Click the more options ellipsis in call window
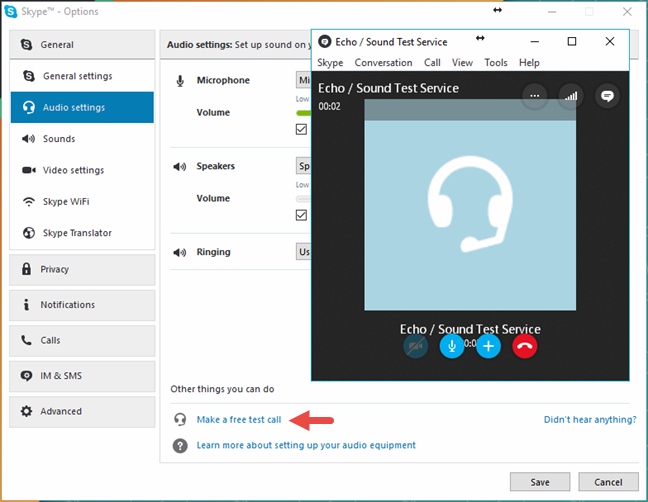Image resolution: width=648 pixels, height=502 pixels. tap(535, 96)
